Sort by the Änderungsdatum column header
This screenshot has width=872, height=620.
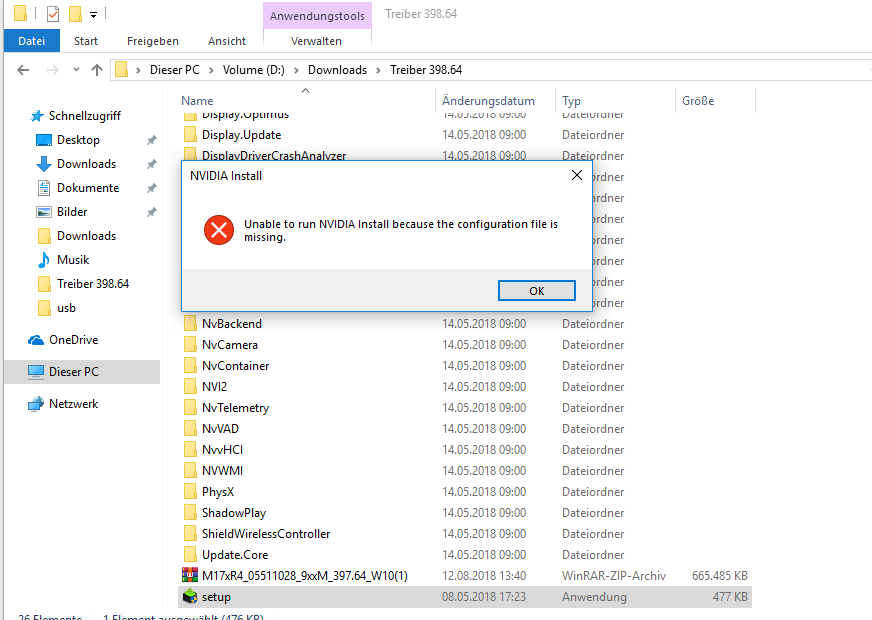(488, 101)
